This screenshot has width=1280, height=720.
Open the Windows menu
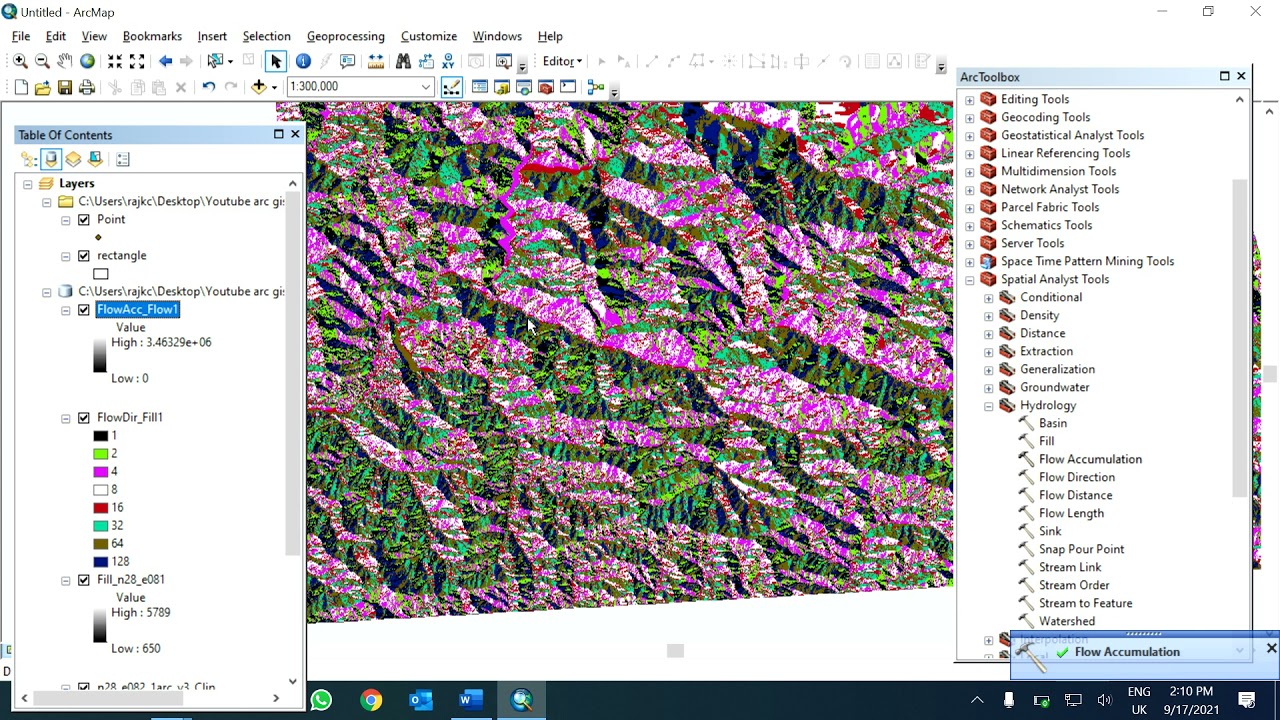[x=497, y=36]
